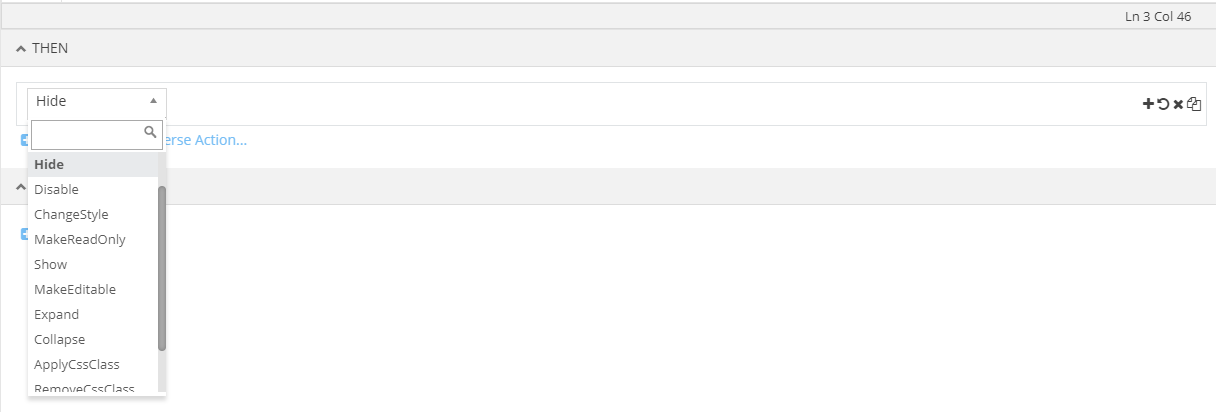
Task: Duplicate the action using the copy icon
Action: click(x=1194, y=104)
